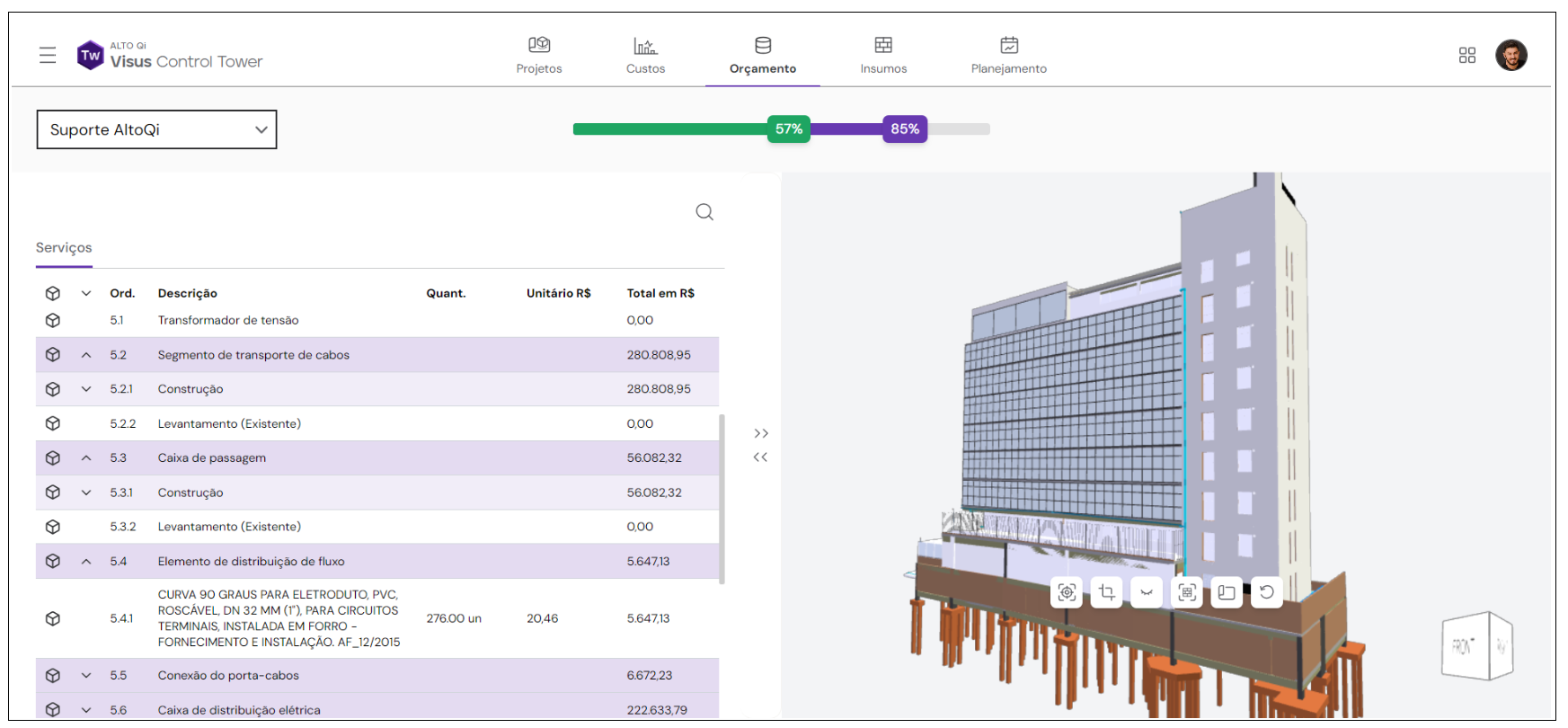Open the search magnifier above services table
The width and height of the screenshot is (1568, 728).
point(704,212)
